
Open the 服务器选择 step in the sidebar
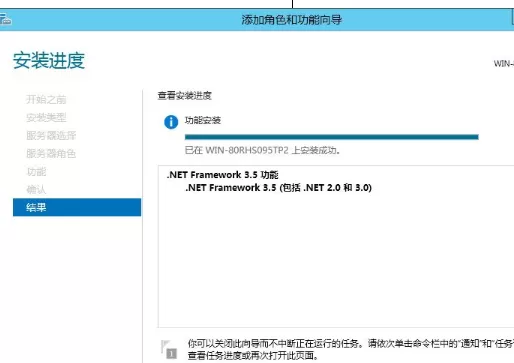point(51,135)
